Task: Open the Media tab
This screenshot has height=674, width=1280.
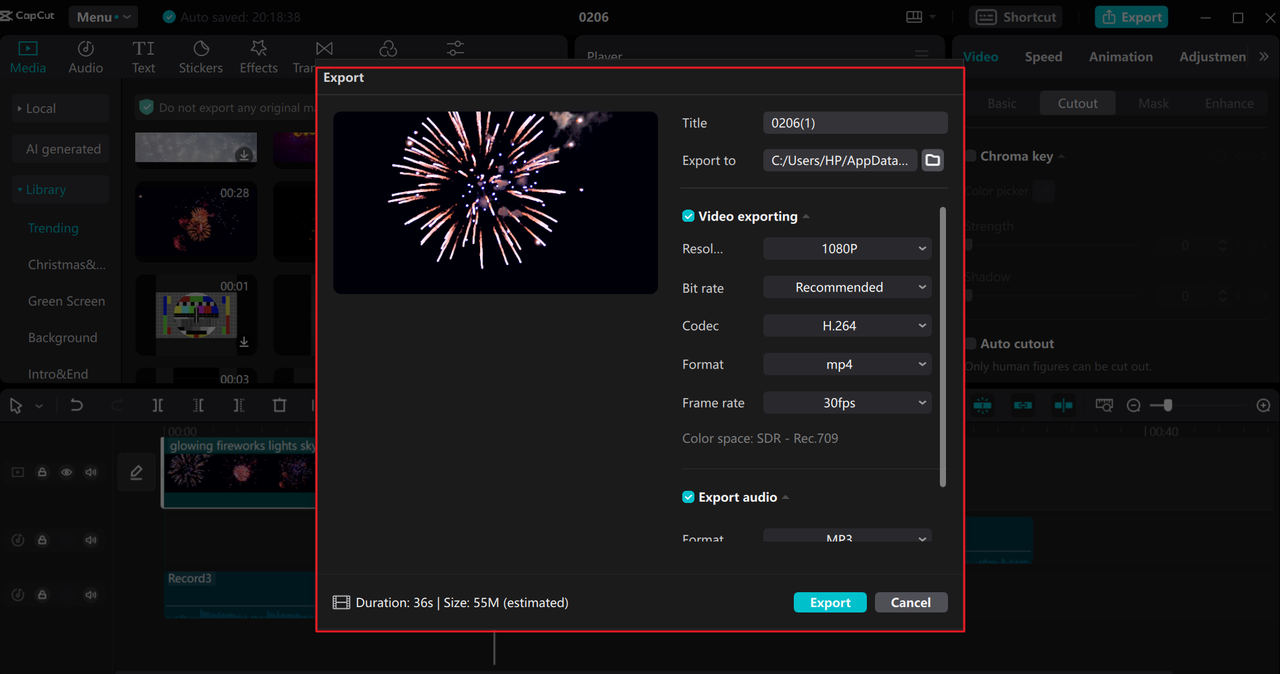Action: (x=28, y=57)
